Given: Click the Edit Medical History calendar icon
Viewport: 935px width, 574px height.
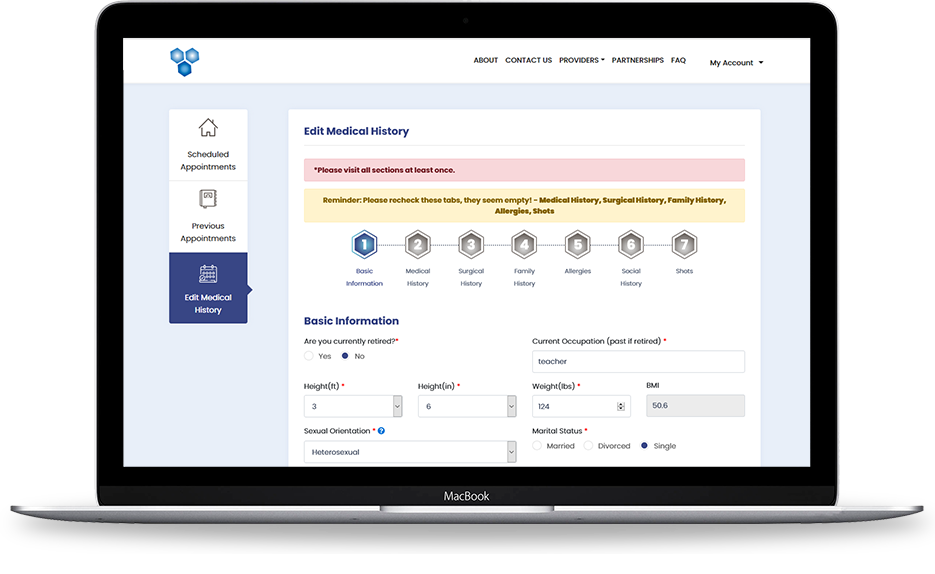Looking at the screenshot, I should tap(208, 273).
